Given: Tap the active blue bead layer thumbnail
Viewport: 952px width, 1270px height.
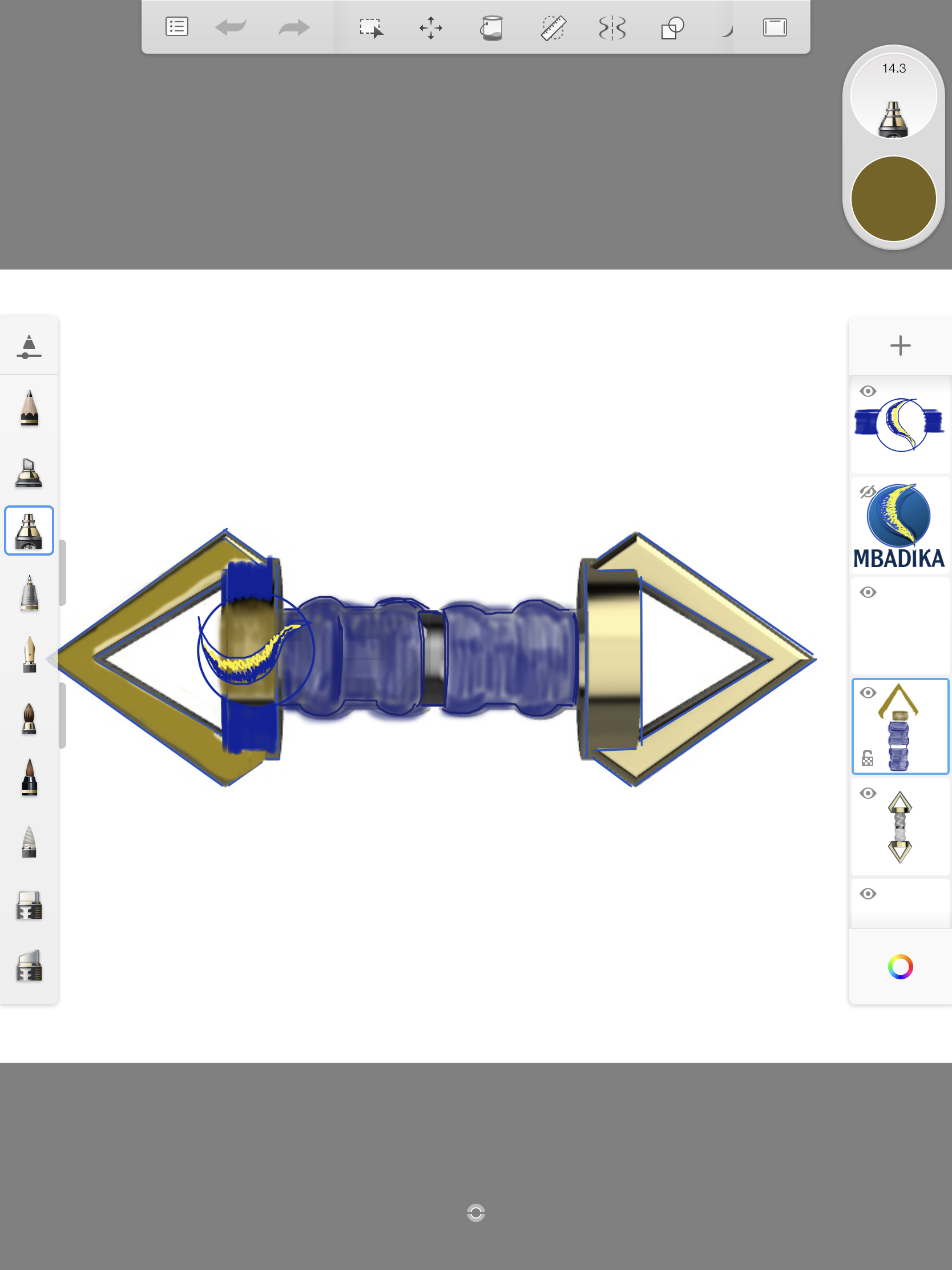Looking at the screenshot, I should click(x=901, y=726).
